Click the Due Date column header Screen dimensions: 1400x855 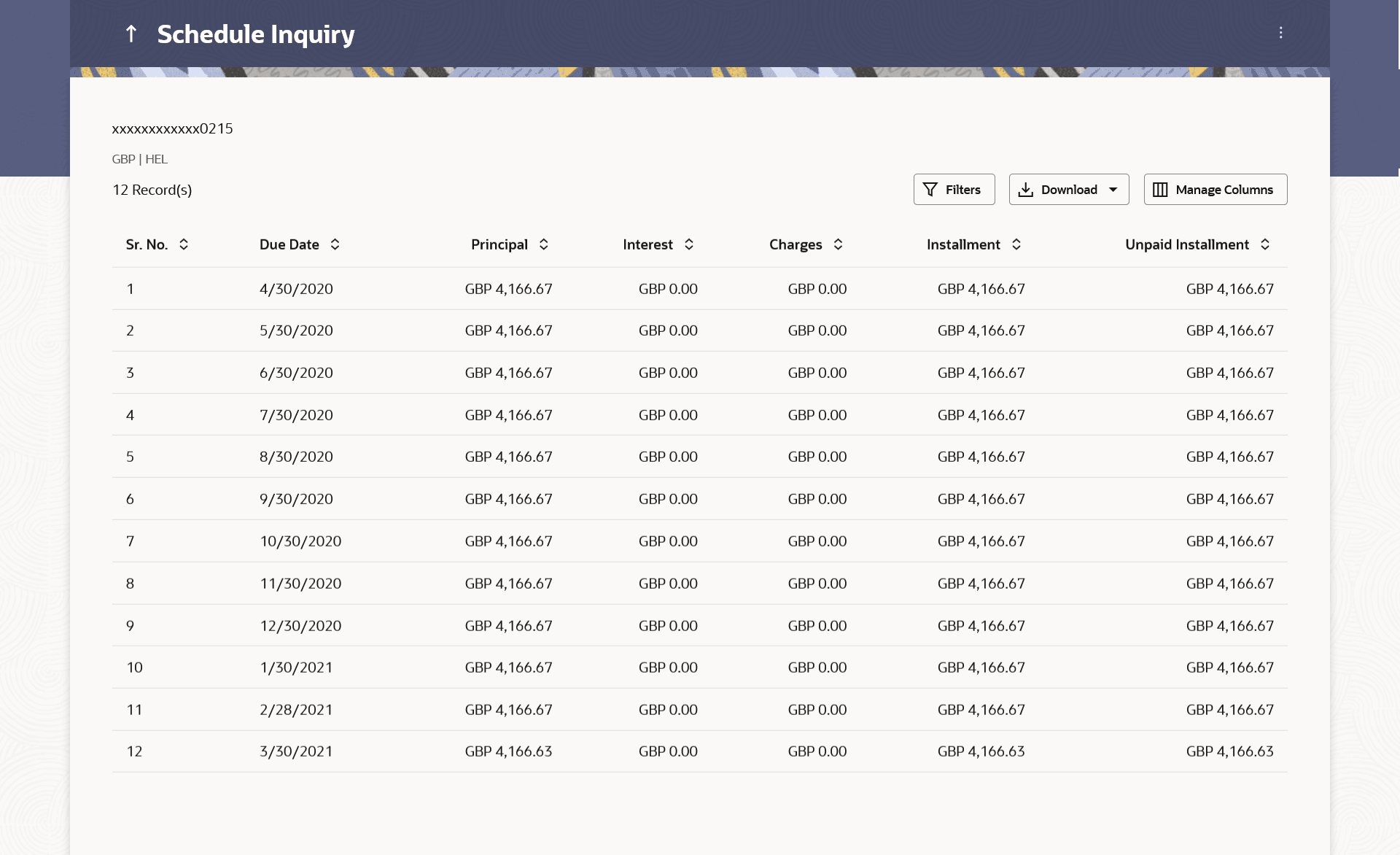[289, 244]
